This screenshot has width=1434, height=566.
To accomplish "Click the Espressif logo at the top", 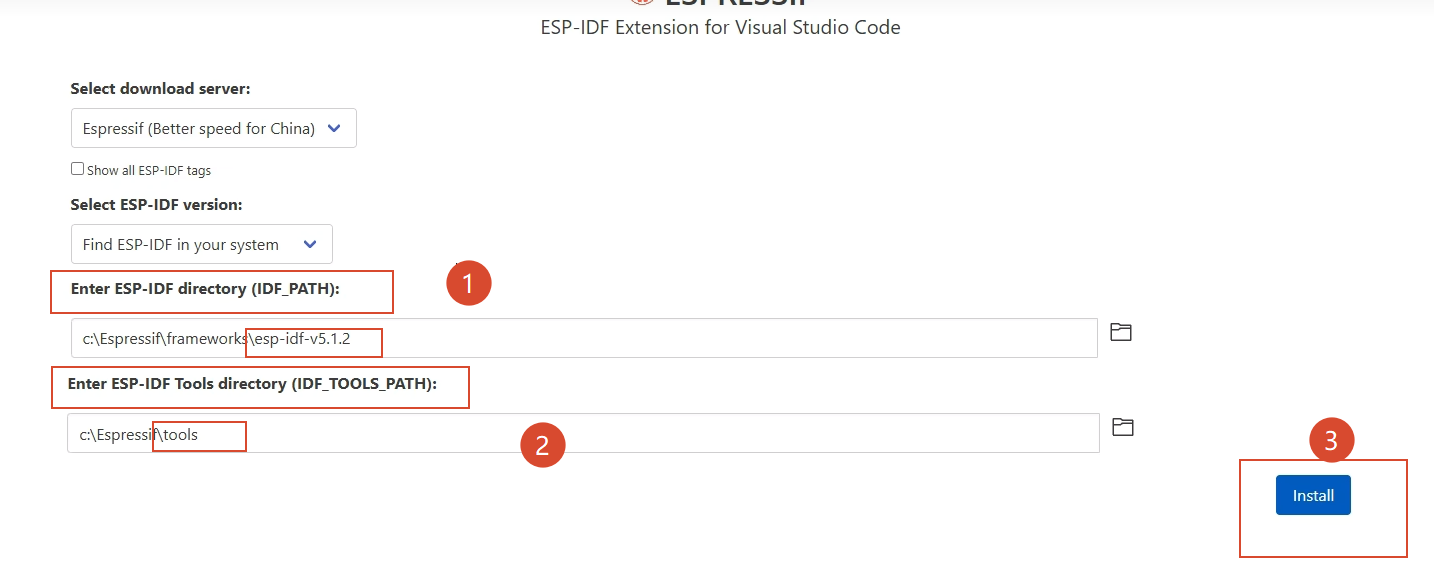I will [x=642, y=3].
